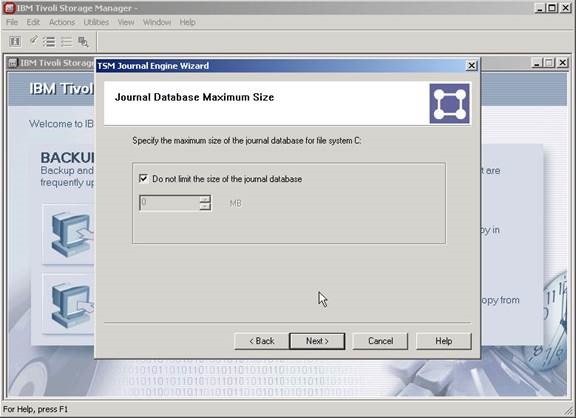The image size is (576, 418).
Task: Open the View menu
Action: click(x=126, y=22)
